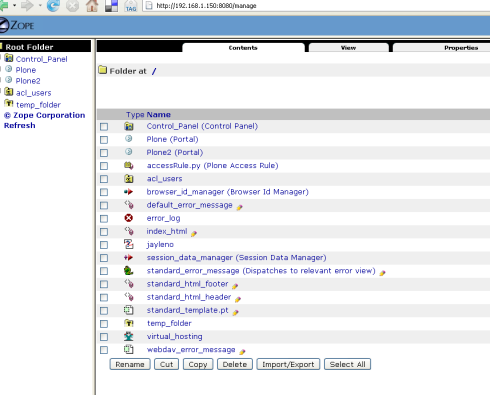The image size is (490, 395).
Task: Click the Plone portal icon in the list
Action: [129, 139]
